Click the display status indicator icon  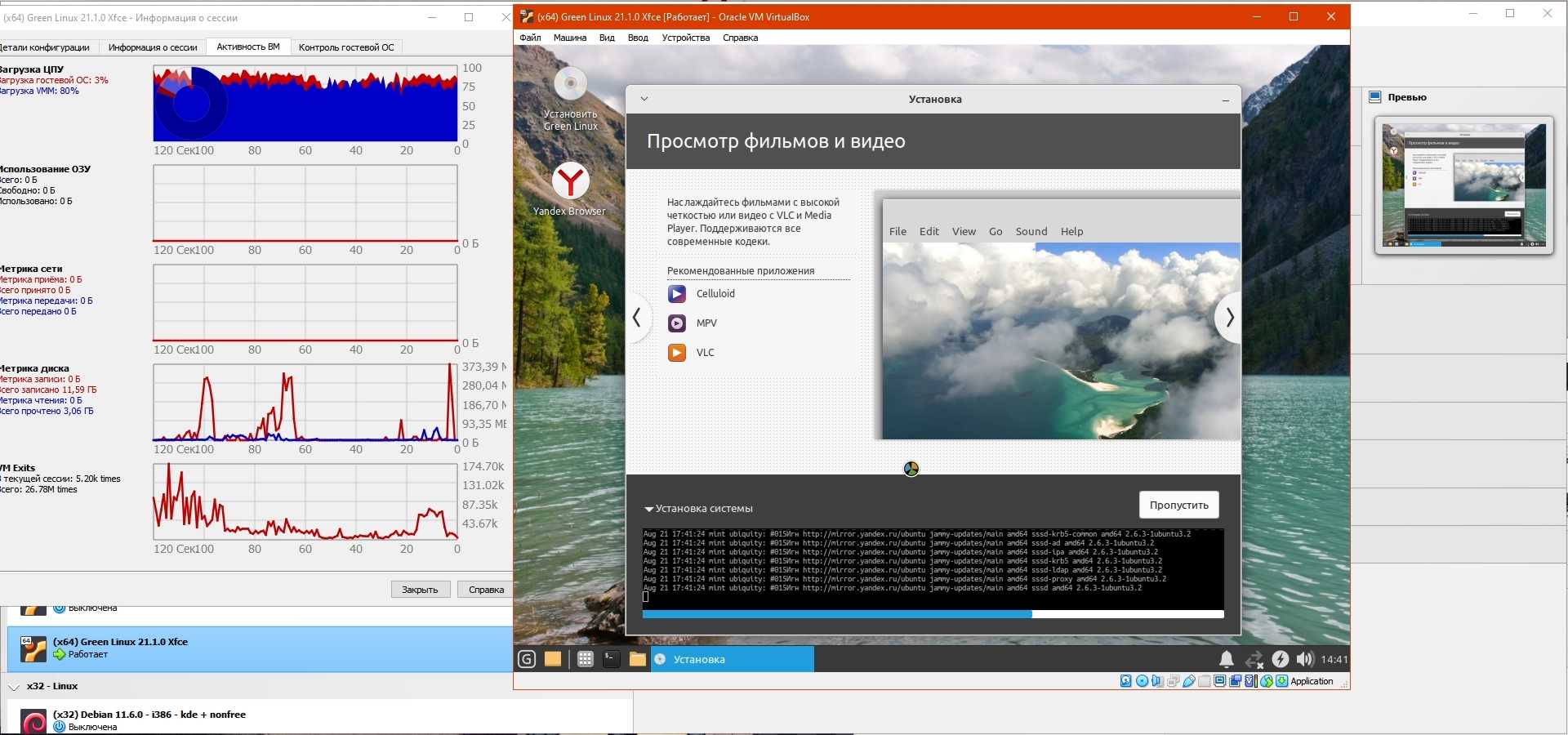(1220, 681)
